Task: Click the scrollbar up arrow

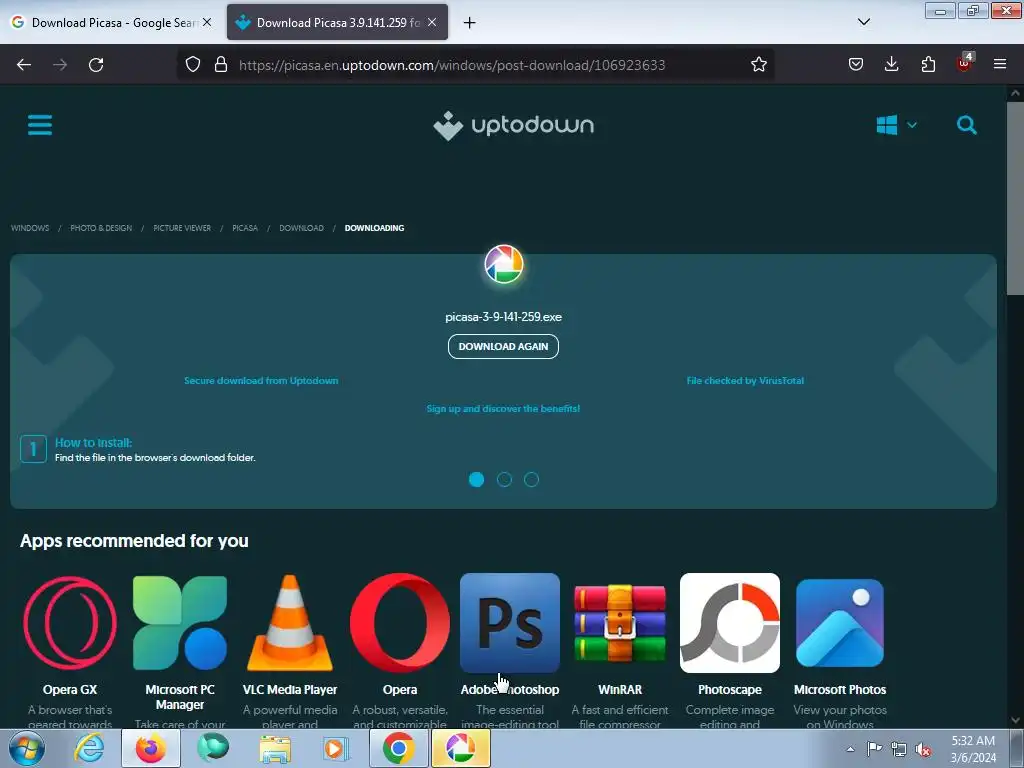Action: (1015, 93)
